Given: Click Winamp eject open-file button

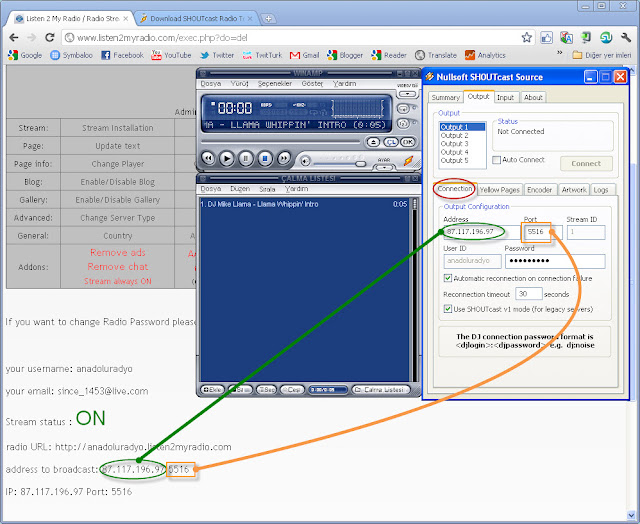Looking at the screenshot, I should pyautogui.click(x=373, y=142).
